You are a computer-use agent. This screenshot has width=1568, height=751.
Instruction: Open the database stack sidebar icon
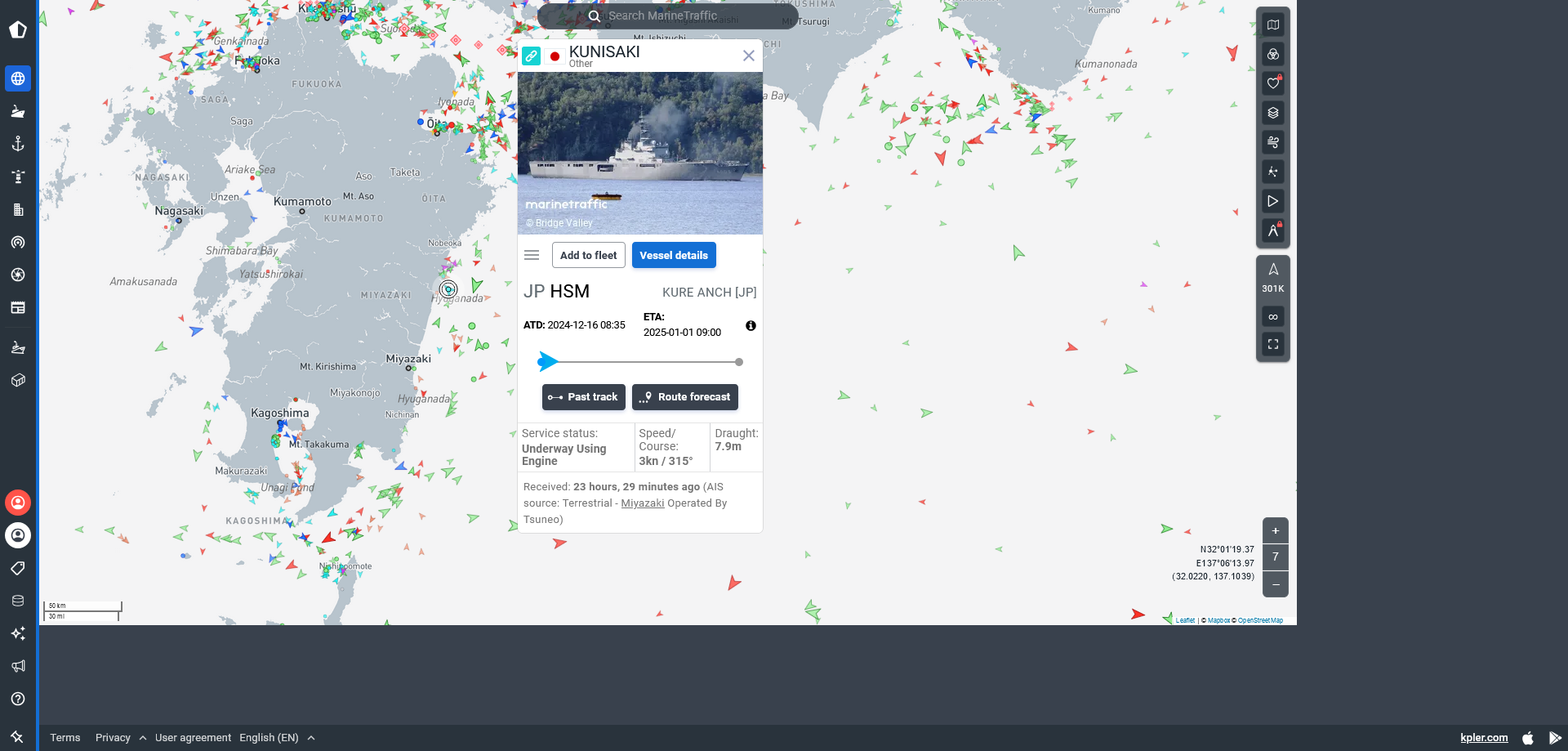(18, 601)
